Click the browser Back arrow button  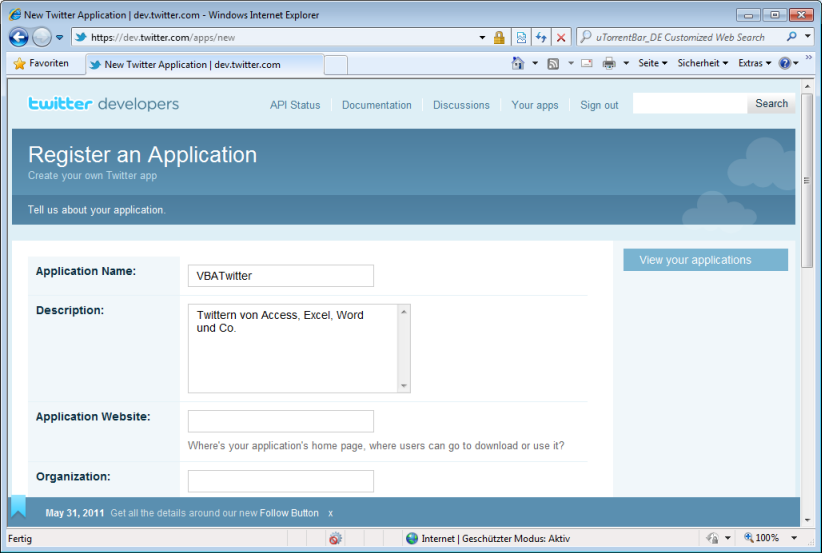[19, 38]
